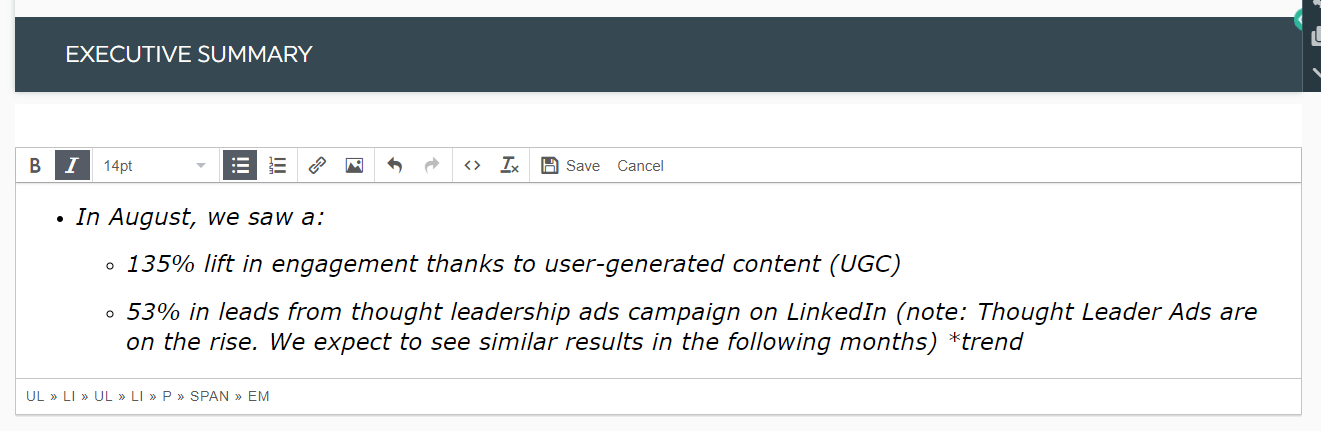Insert a hyperlink with link icon
The image size is (1321, 431).
[x=317, y=166]
